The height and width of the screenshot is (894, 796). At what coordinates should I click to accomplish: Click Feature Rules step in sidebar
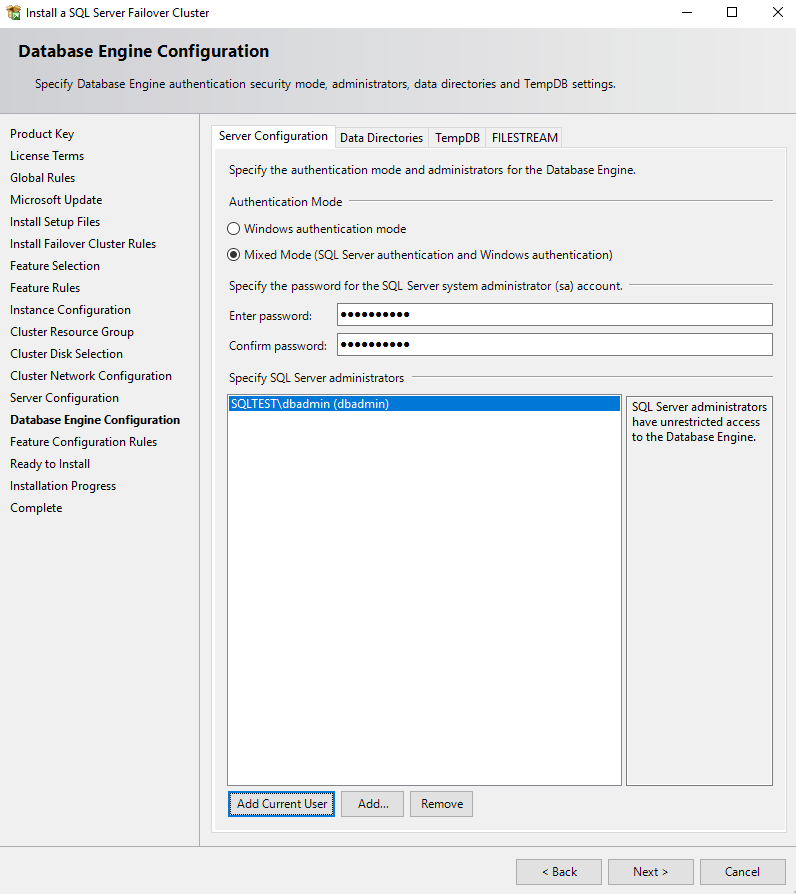click(45, 288)
